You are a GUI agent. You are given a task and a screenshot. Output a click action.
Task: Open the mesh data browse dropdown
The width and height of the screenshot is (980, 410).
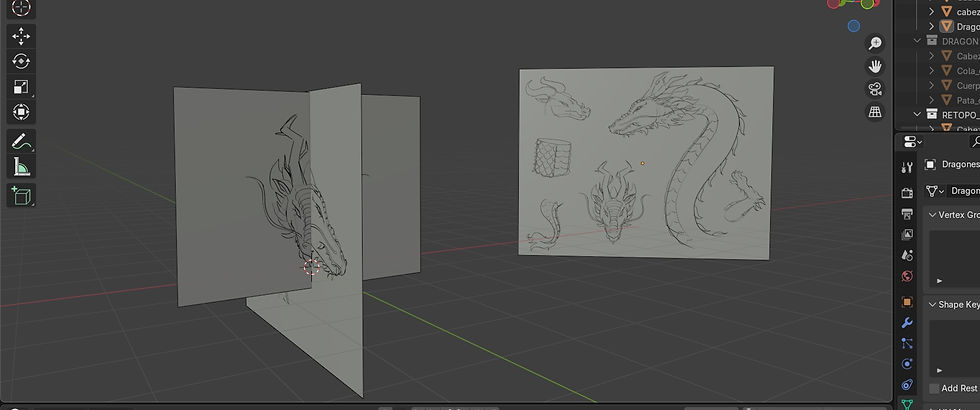935,191
